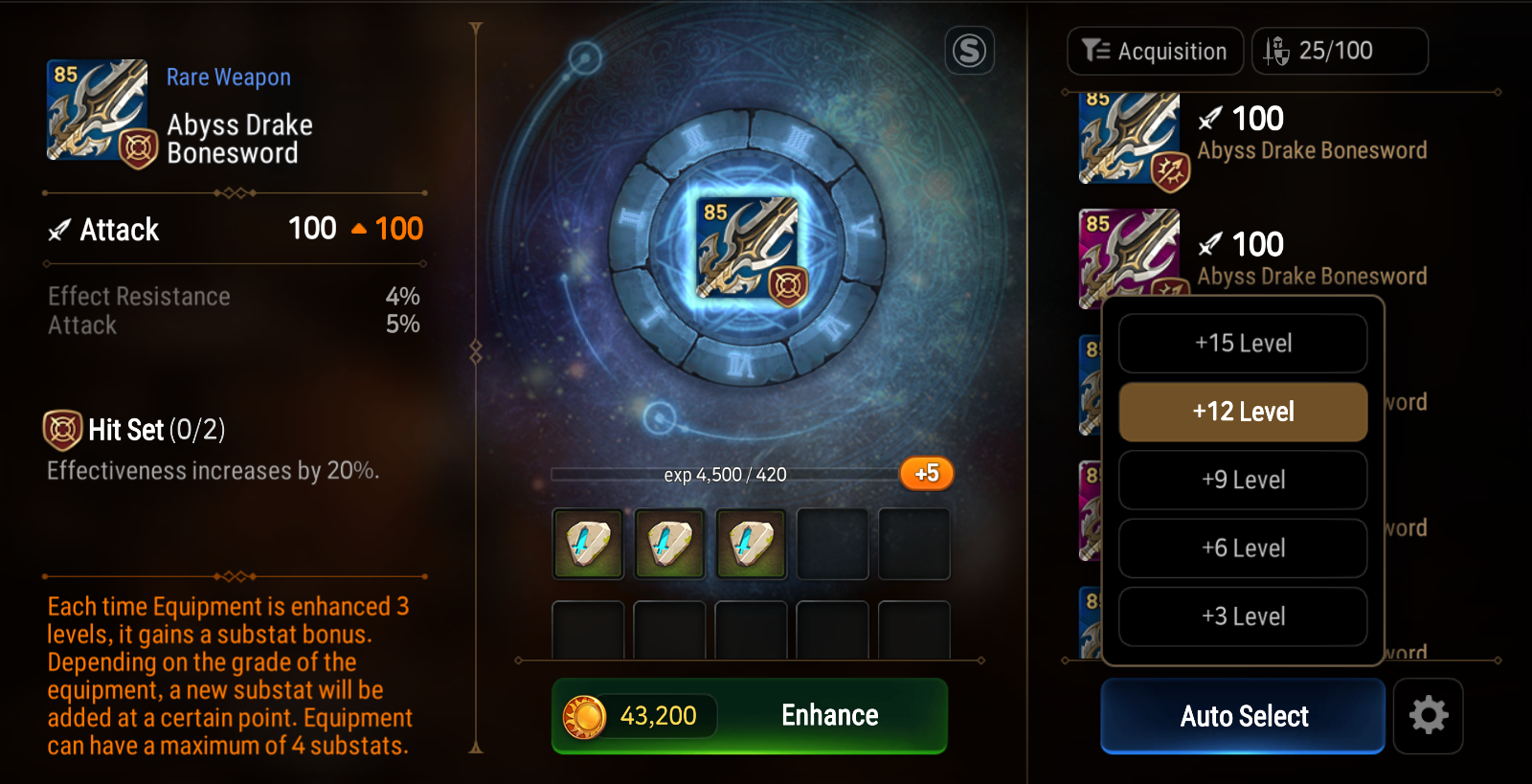Click the exp 4,500 / 420 progress bar

point(725,475)
